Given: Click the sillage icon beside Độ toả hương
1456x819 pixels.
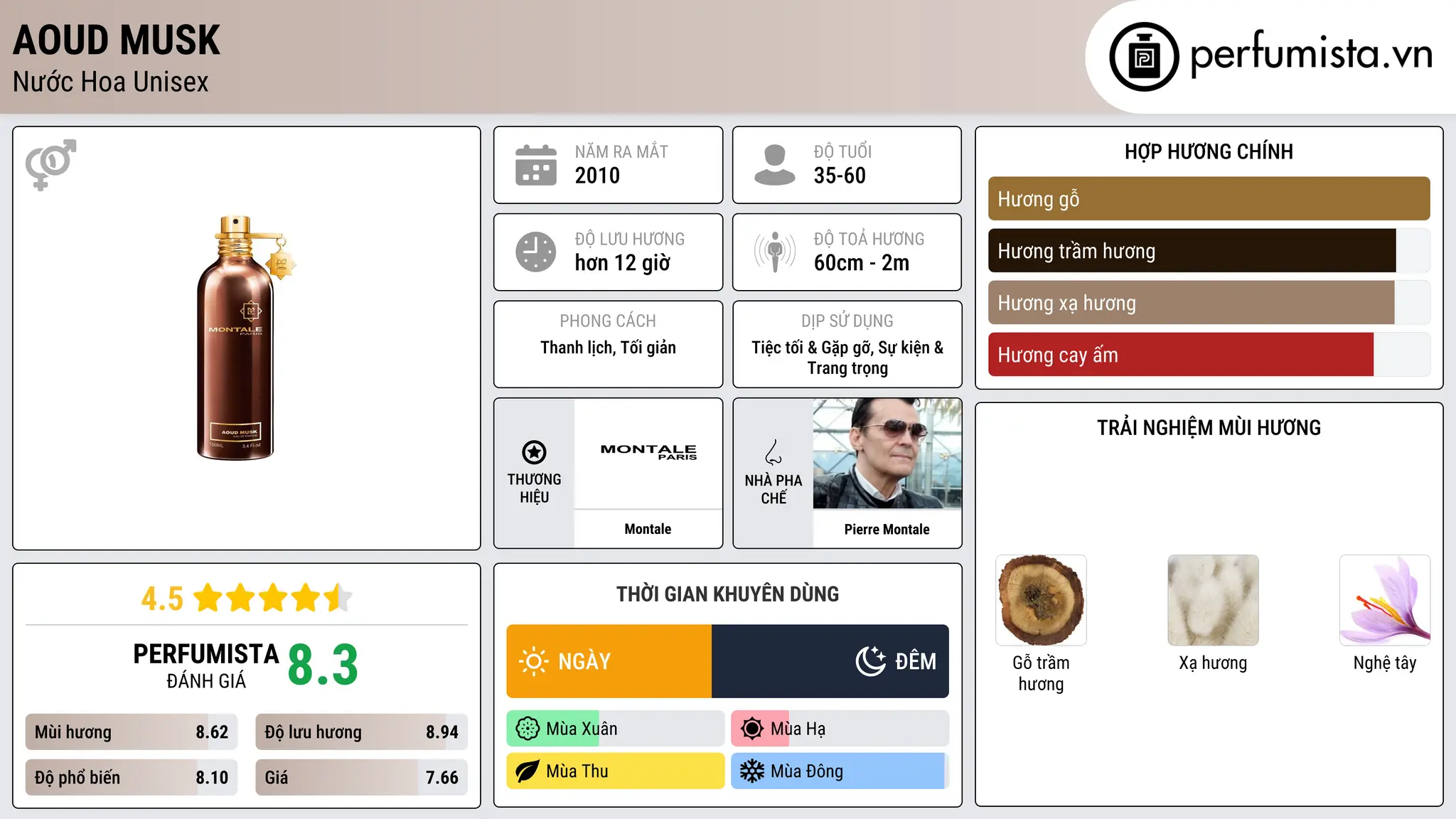Looking at the screenshot, I should pyautogui.click(x=774, y=252).
